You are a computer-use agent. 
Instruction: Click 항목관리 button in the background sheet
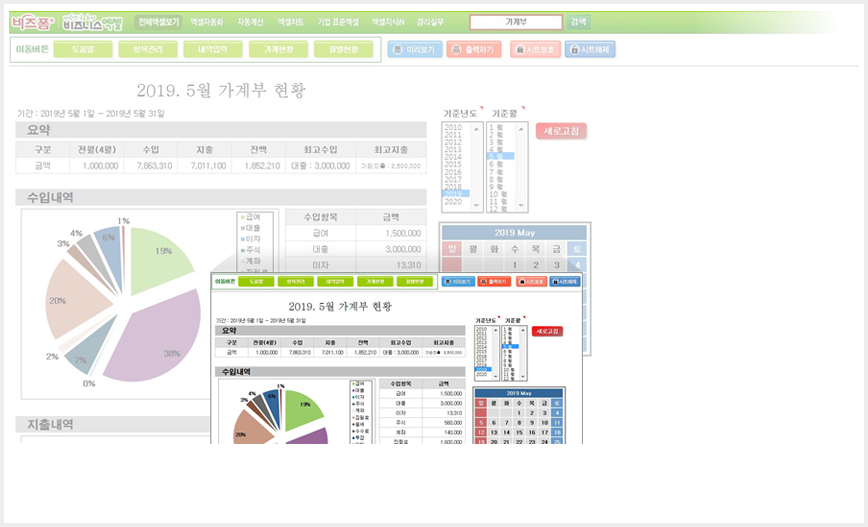(148, 49)
